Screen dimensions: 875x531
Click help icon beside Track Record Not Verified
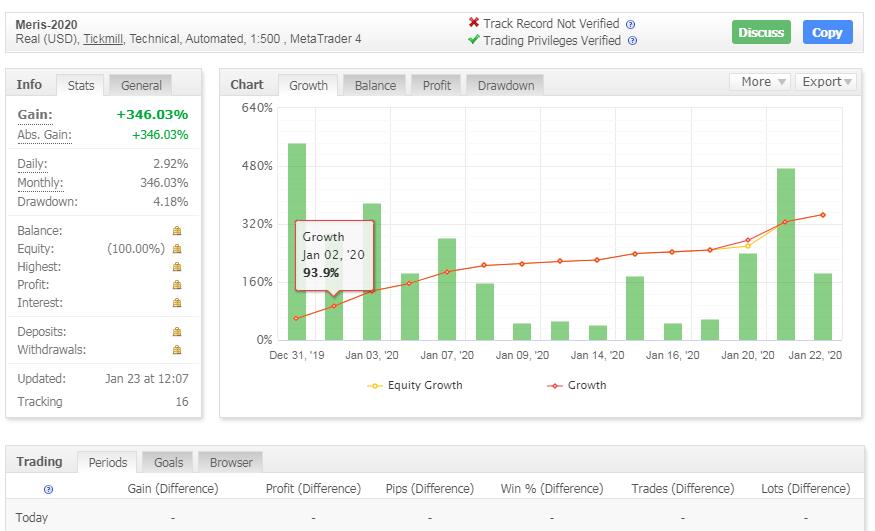[x=630, y=24]
